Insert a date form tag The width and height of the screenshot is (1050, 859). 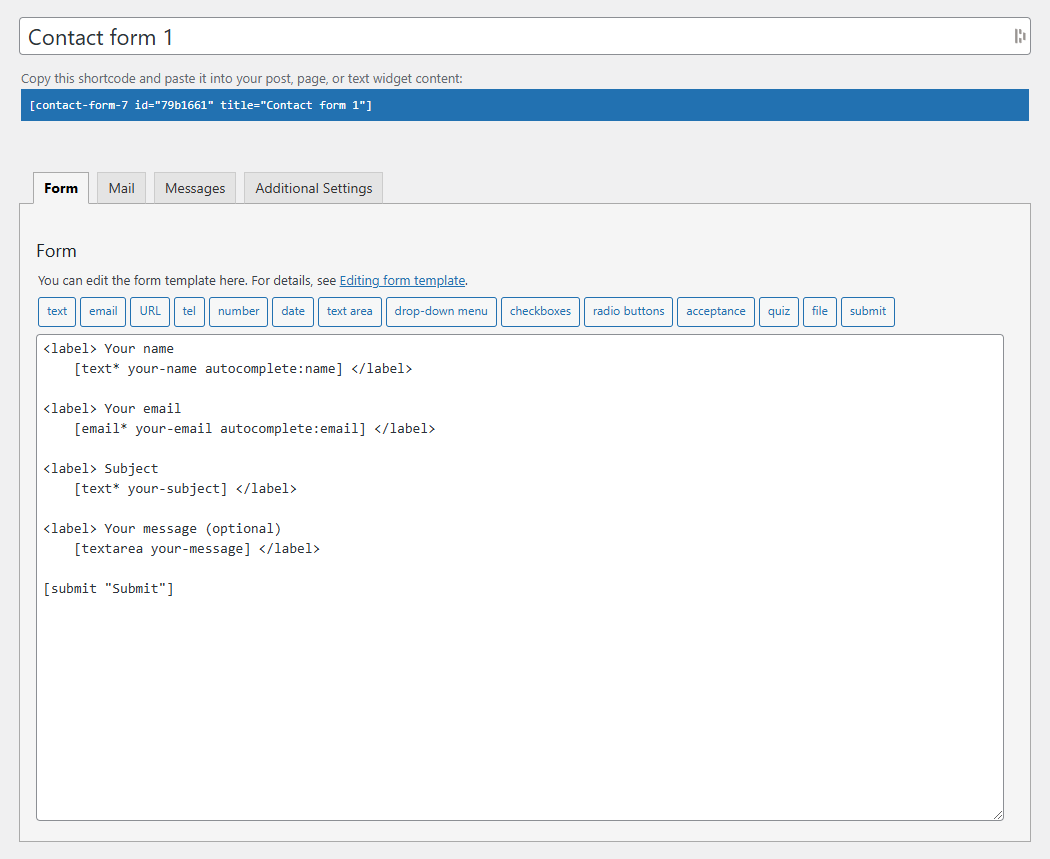tap(292, 311)
